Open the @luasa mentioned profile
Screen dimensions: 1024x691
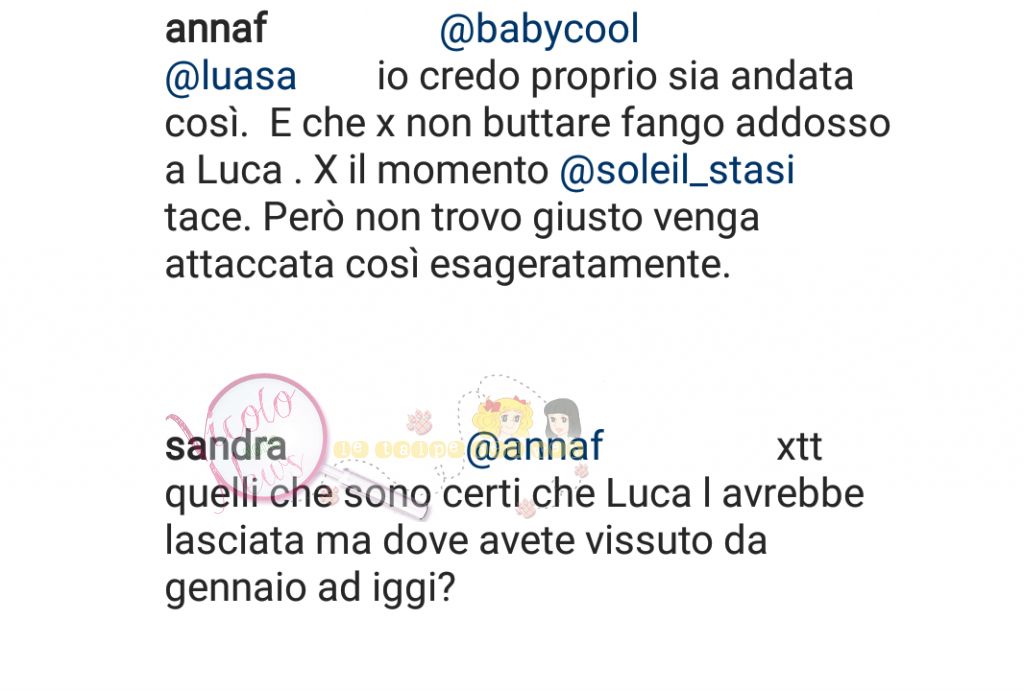point(231,77)
